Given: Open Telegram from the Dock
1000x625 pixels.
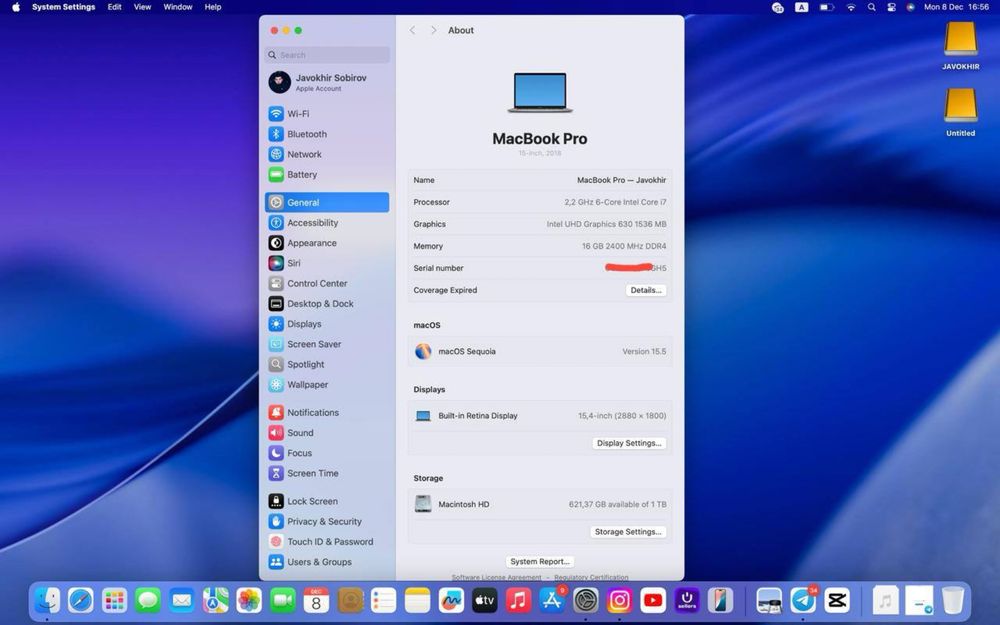Looking at the screenshot, I should coord(803,600).
